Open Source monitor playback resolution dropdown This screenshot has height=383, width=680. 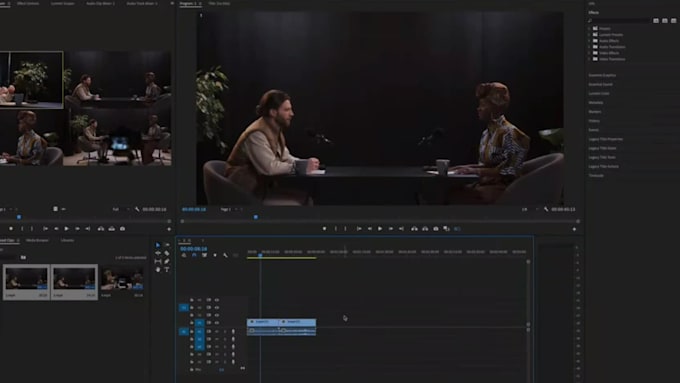(x=121, y=209)
